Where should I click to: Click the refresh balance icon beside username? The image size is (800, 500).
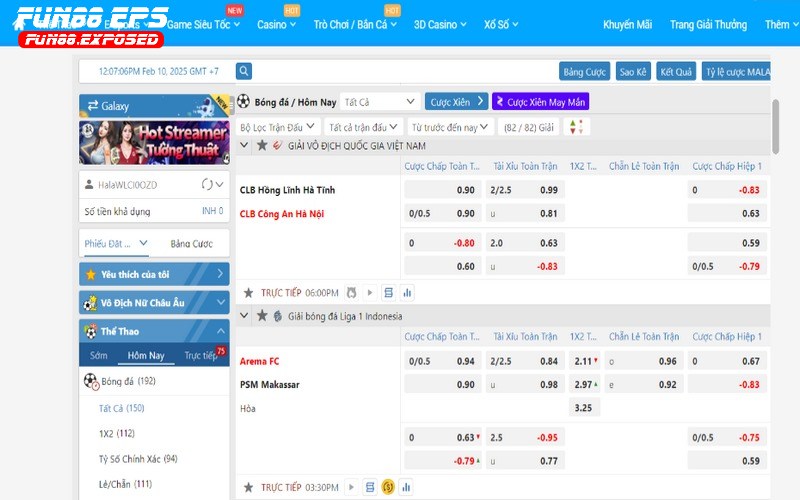click(207, 184)
